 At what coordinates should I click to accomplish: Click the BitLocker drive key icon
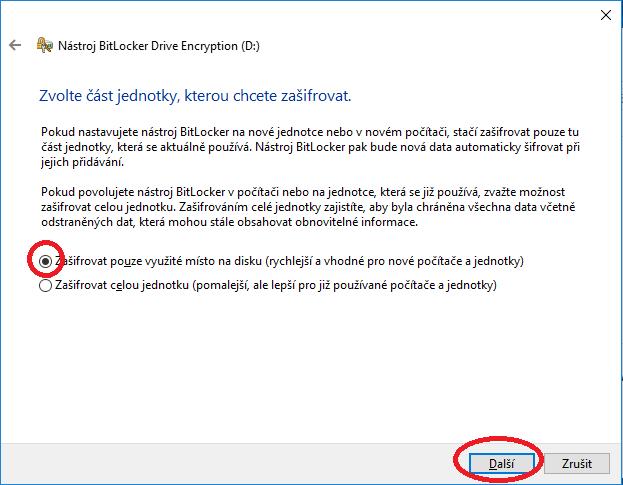click(x=44, y=45)
